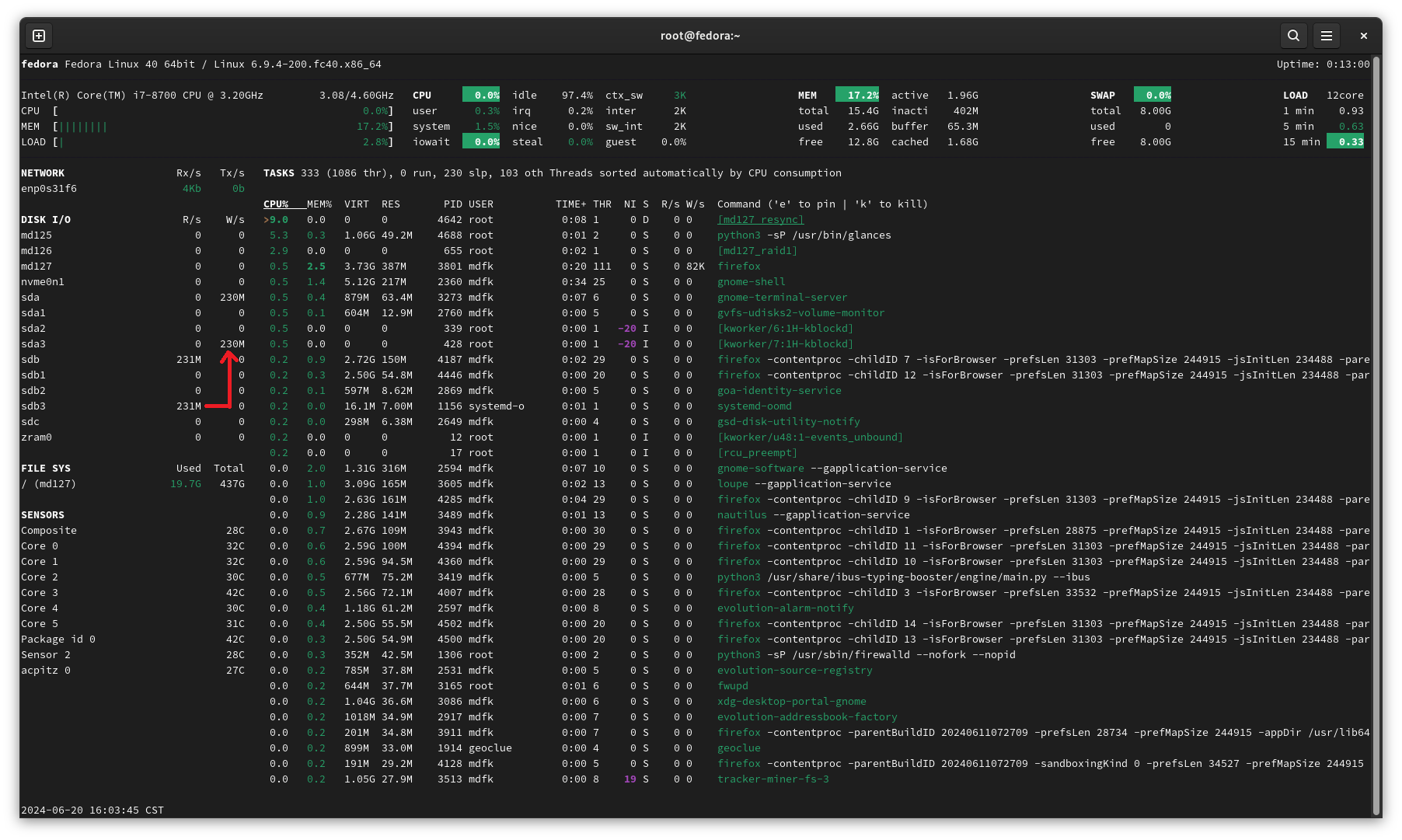This screenshot has height=840, width=1402.
Task: Click the root@fedora:~ window title
Action: click(700, 36)
